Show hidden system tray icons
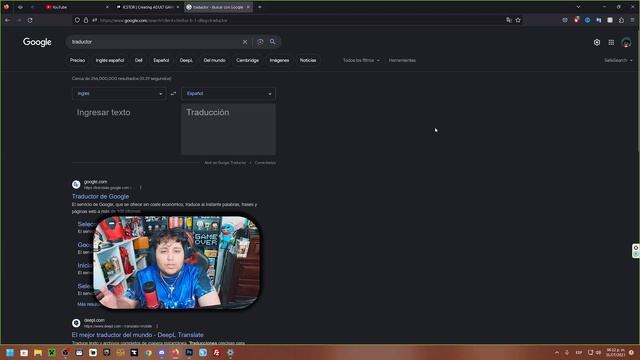 [x=557, y=353]
